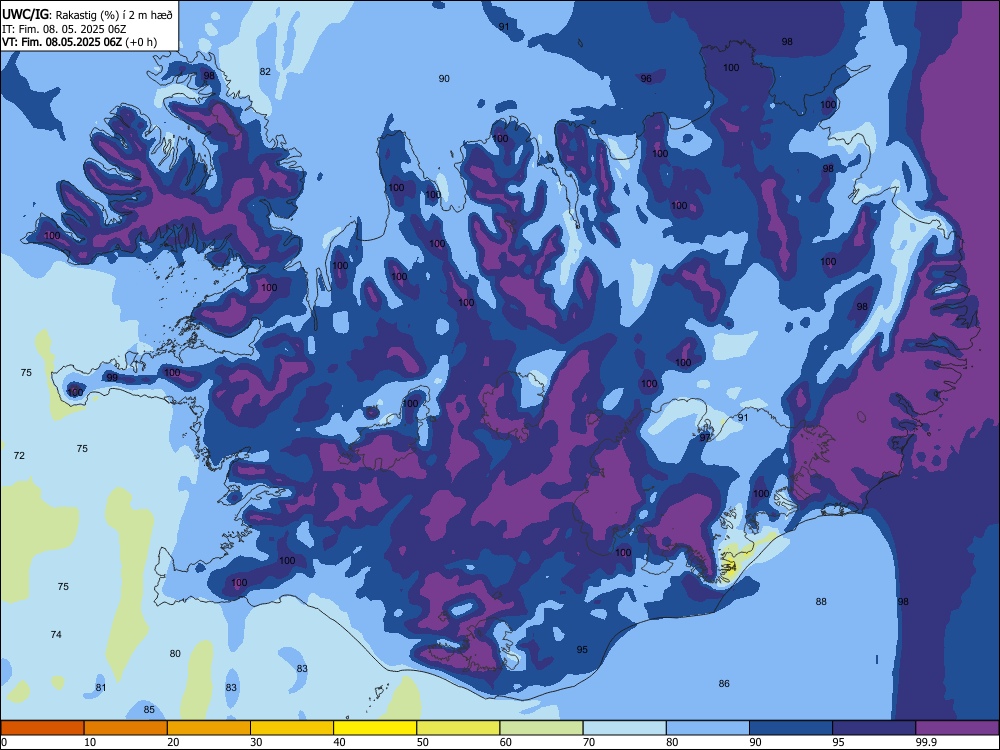1000x750 pixels.
Task: Click the map humidity value '97'
Action: (x=705, y=438)
